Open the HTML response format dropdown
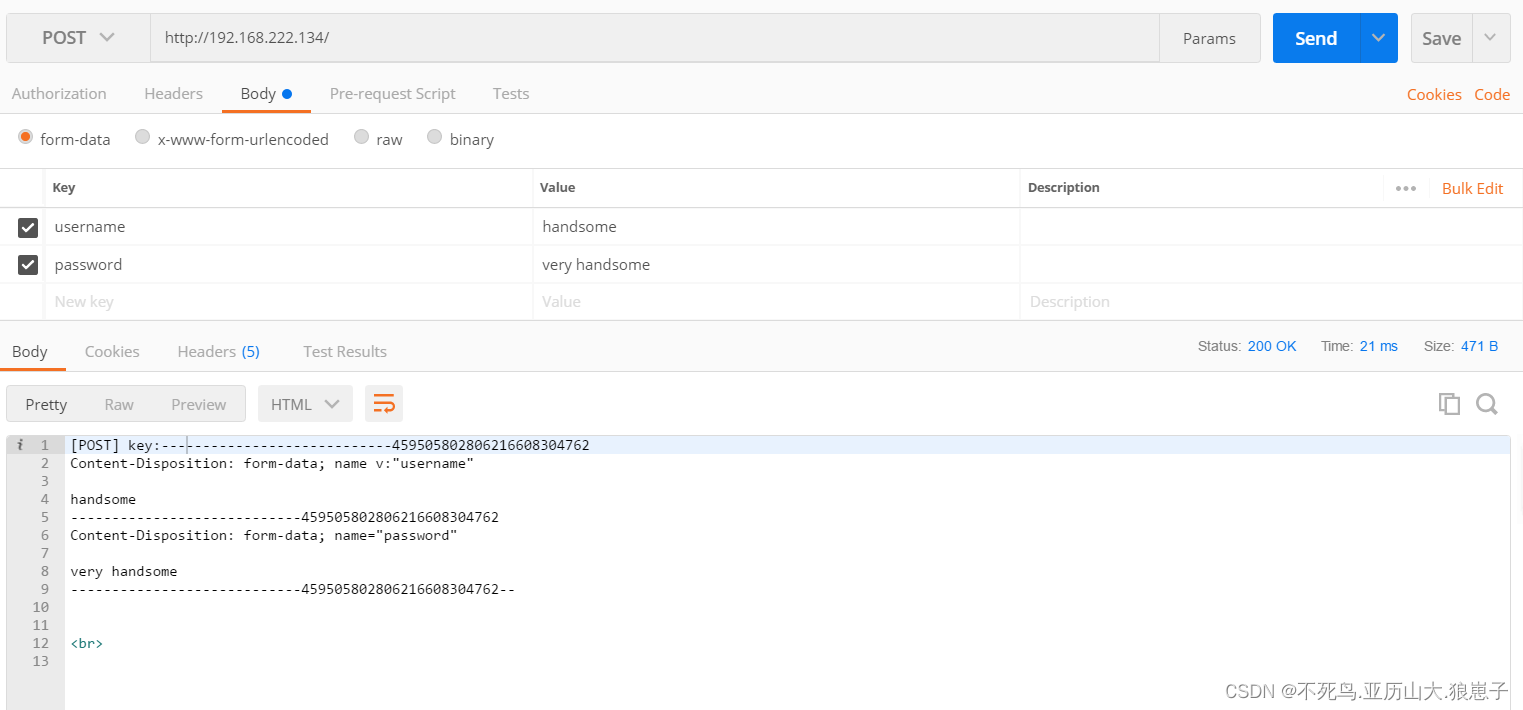Screen dimensions: 1523x710 305,403
